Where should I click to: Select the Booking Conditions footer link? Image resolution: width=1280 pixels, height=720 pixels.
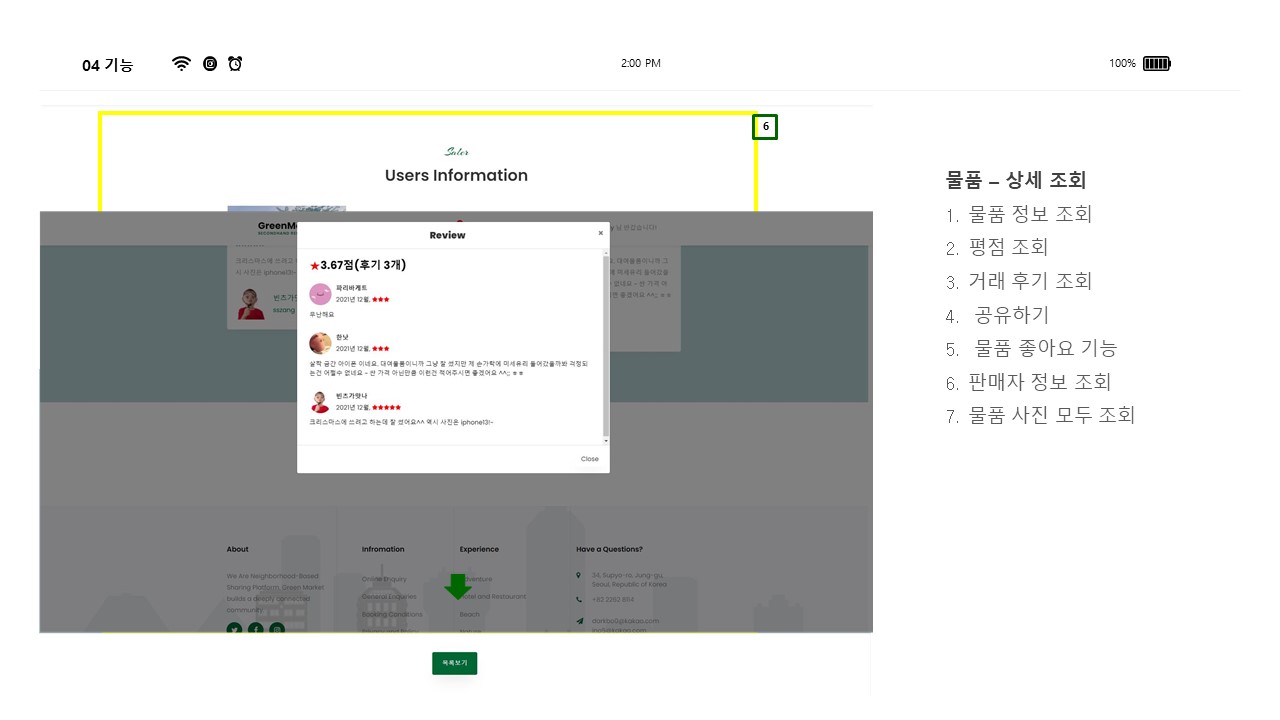pyautogui.click(x=391, y=614)
